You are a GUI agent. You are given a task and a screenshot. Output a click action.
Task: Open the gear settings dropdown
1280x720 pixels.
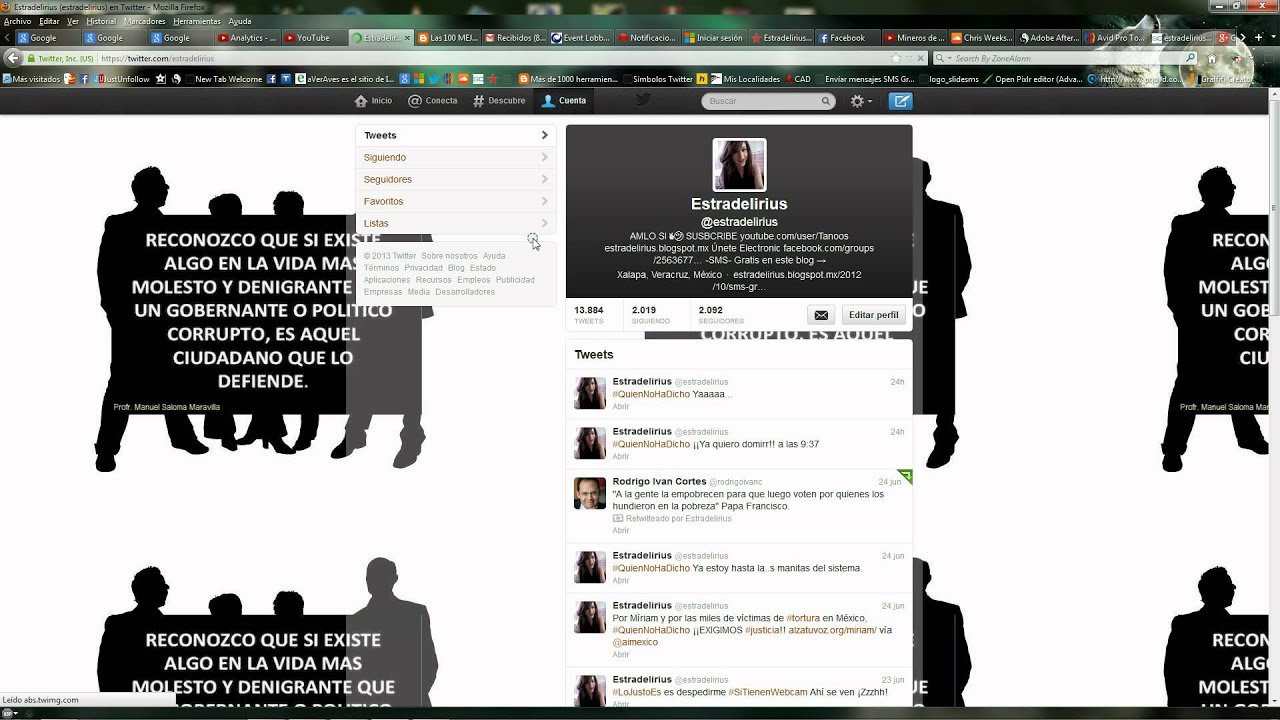(860, 101)
